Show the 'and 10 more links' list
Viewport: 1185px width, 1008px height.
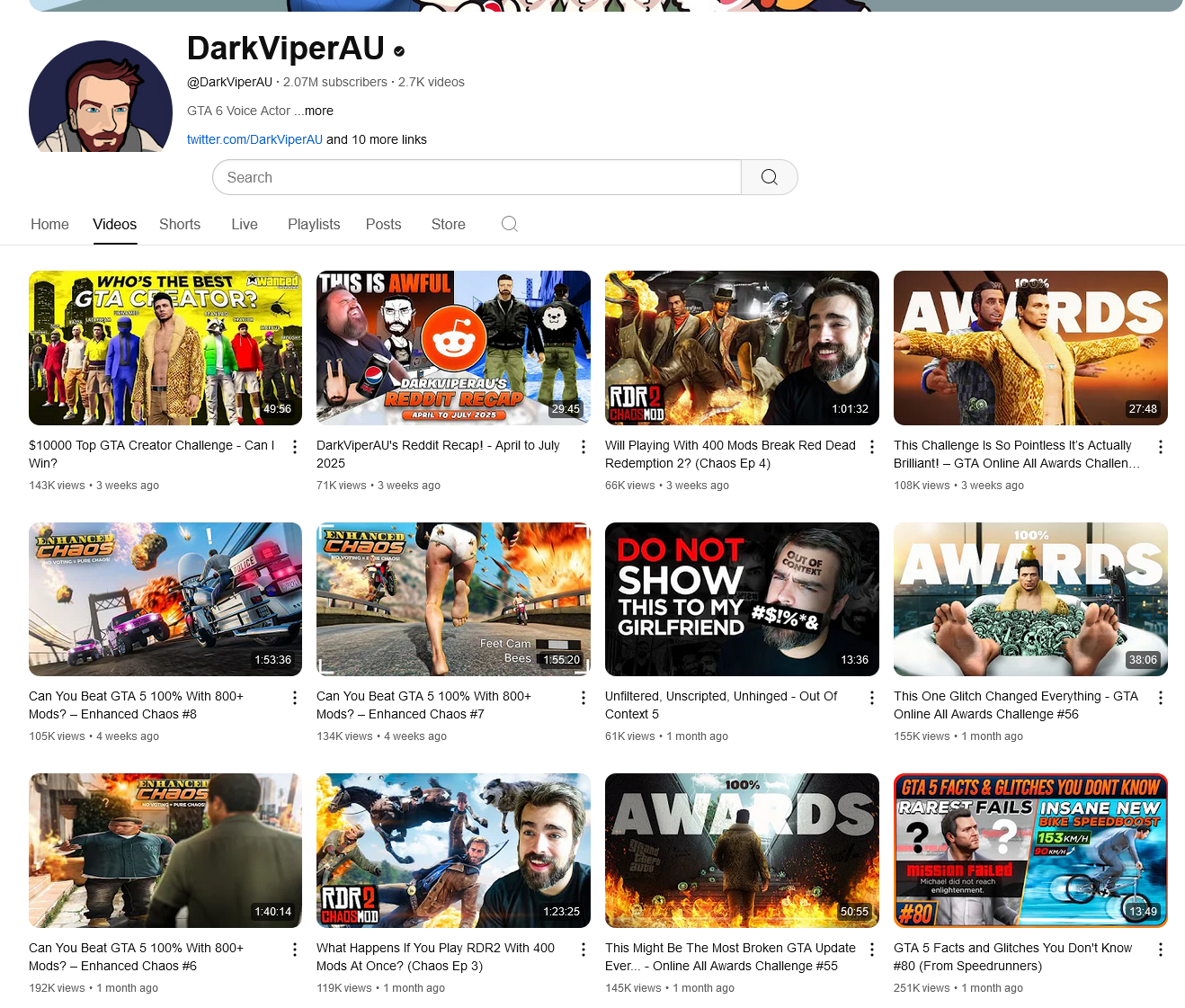click(377, 139)
